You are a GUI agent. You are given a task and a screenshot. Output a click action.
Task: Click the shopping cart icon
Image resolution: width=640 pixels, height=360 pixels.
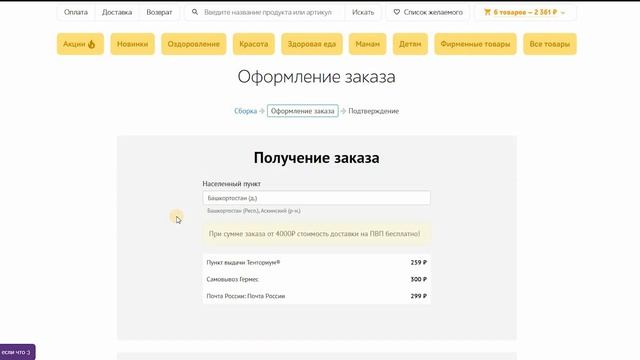[487, 12]
